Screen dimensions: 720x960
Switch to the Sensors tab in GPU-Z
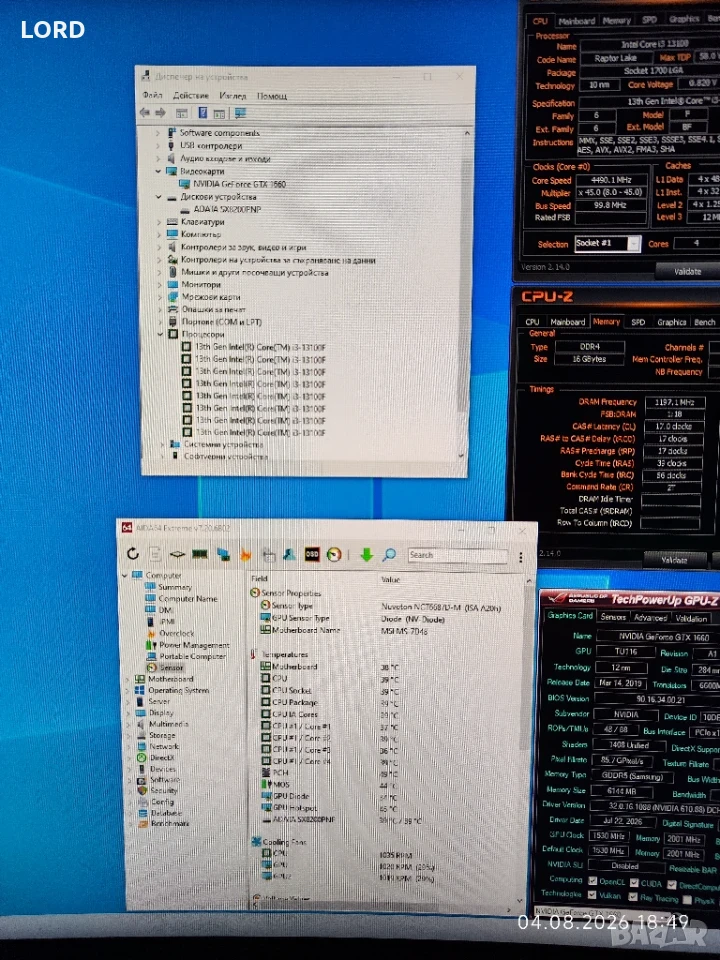pyautogui.click(x=613, y=617)
